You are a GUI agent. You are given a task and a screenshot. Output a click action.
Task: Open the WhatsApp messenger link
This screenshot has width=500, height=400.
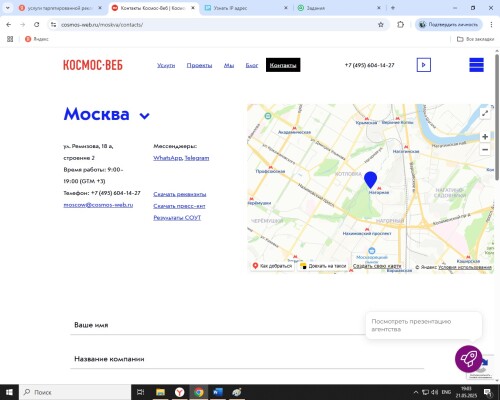point(168,158)
